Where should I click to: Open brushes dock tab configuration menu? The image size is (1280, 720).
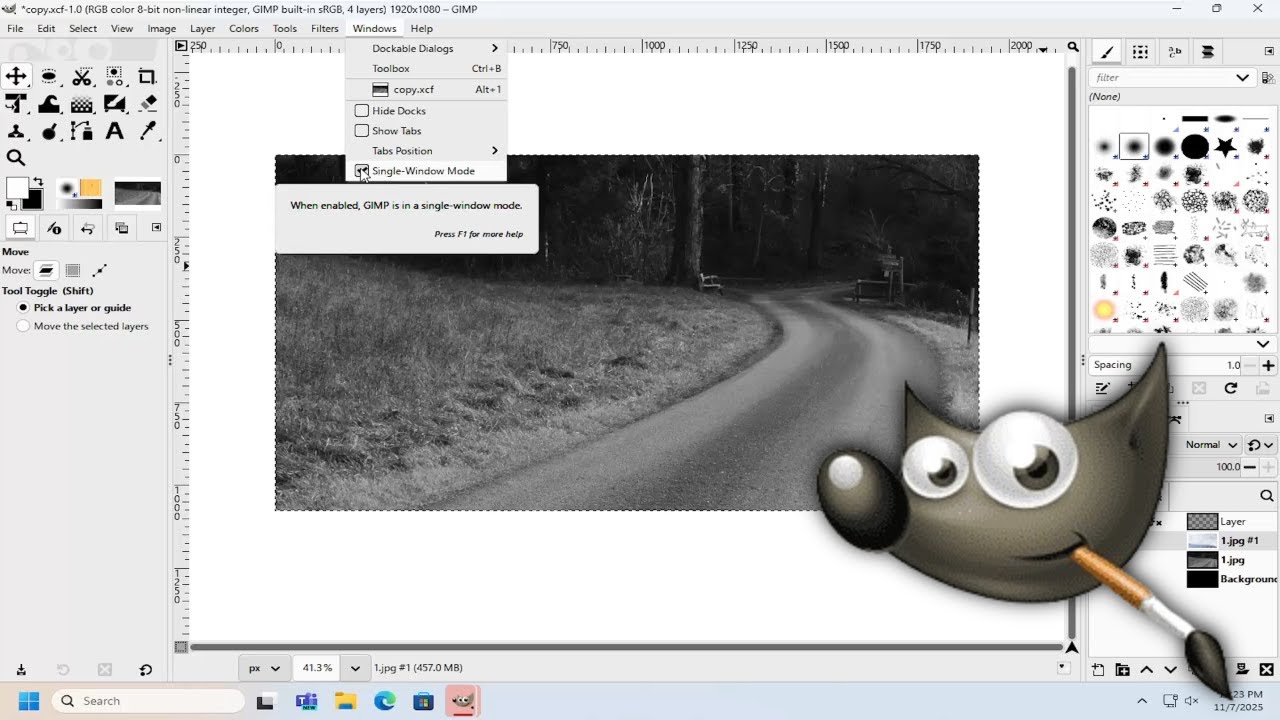pos(1269,52)
